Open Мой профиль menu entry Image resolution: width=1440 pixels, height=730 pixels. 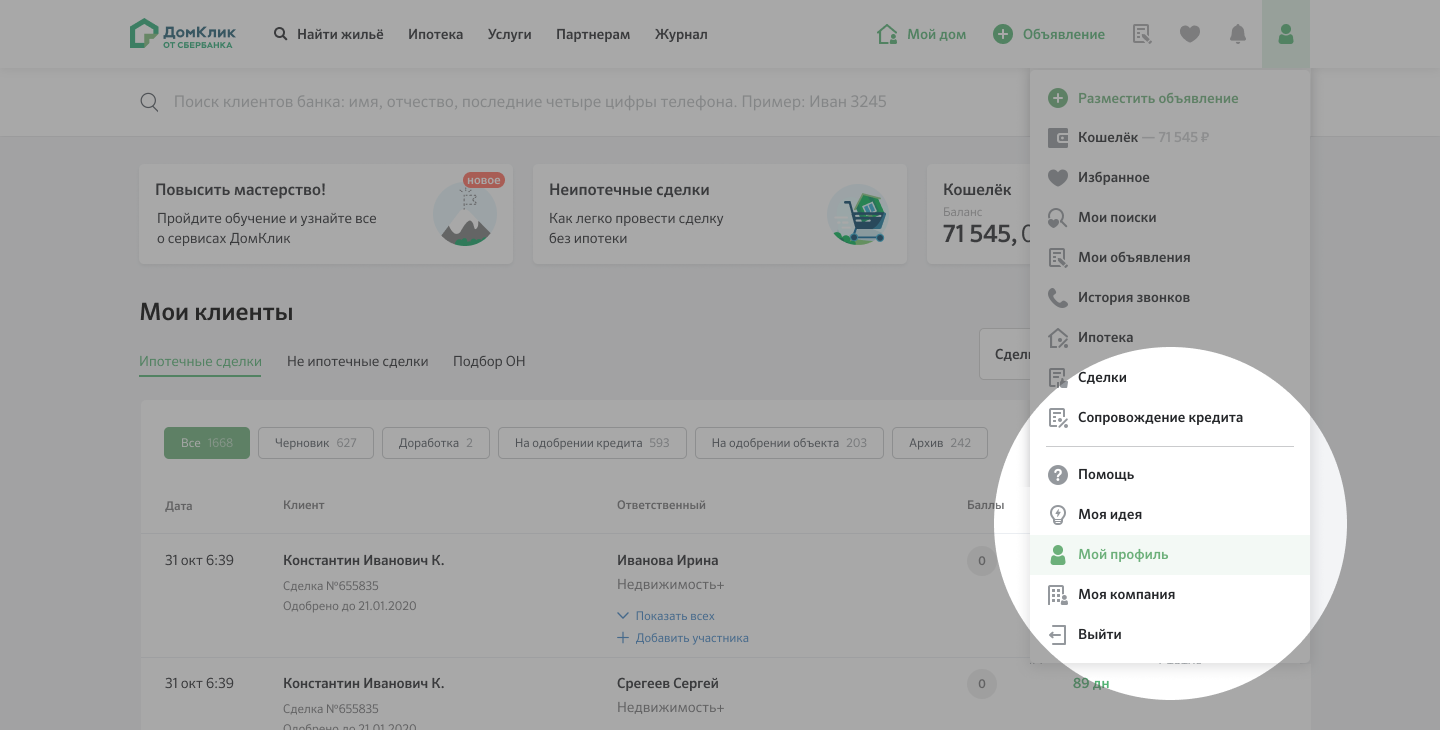coord(1170,555)
